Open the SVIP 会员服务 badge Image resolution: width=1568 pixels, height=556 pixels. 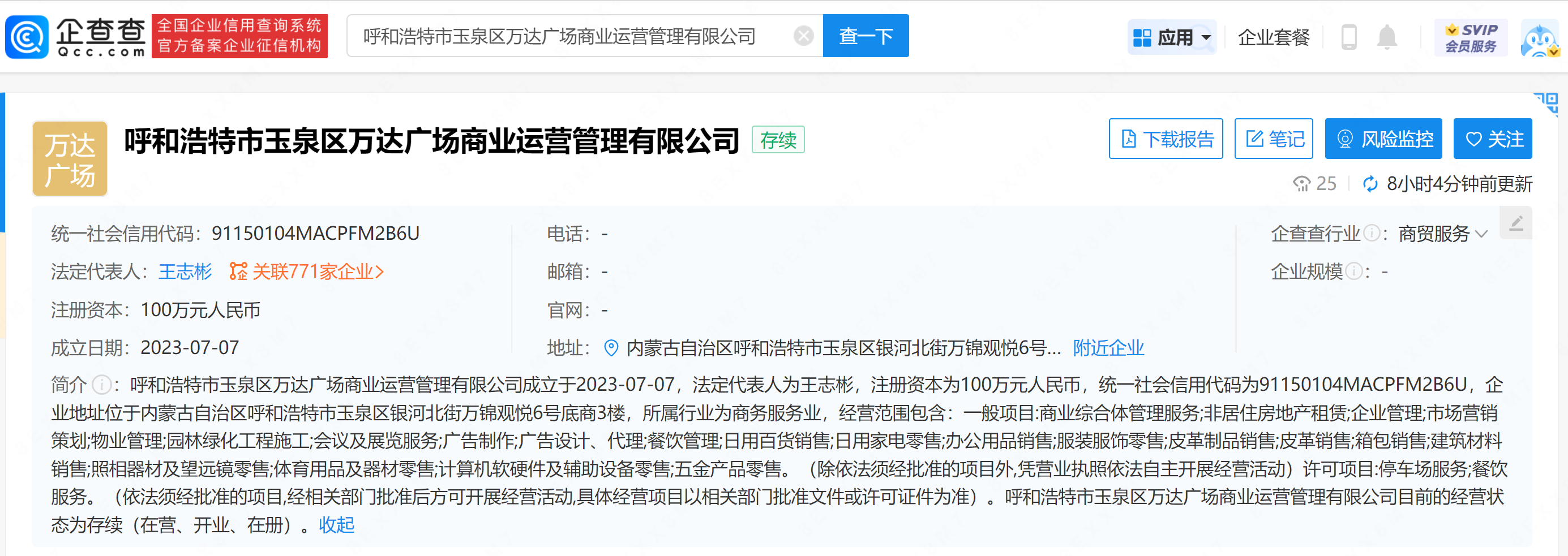(x=1471, y=38)
